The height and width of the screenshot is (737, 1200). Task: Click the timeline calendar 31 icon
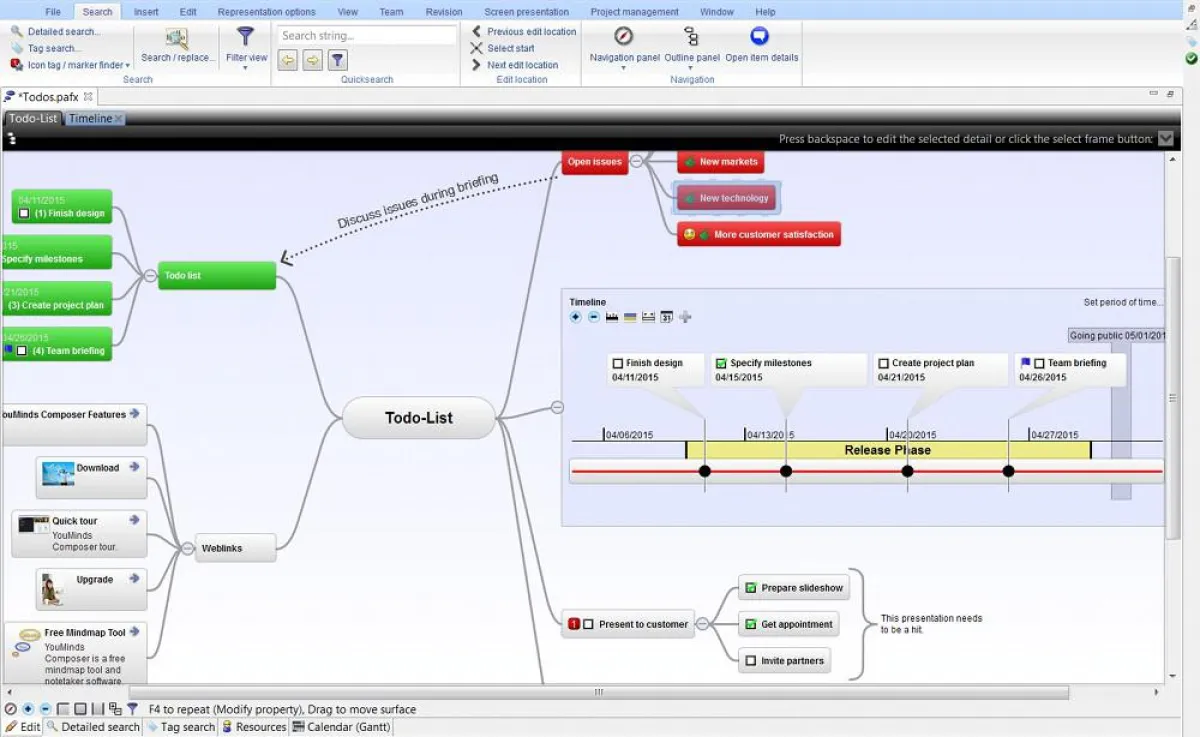point(667,317)
